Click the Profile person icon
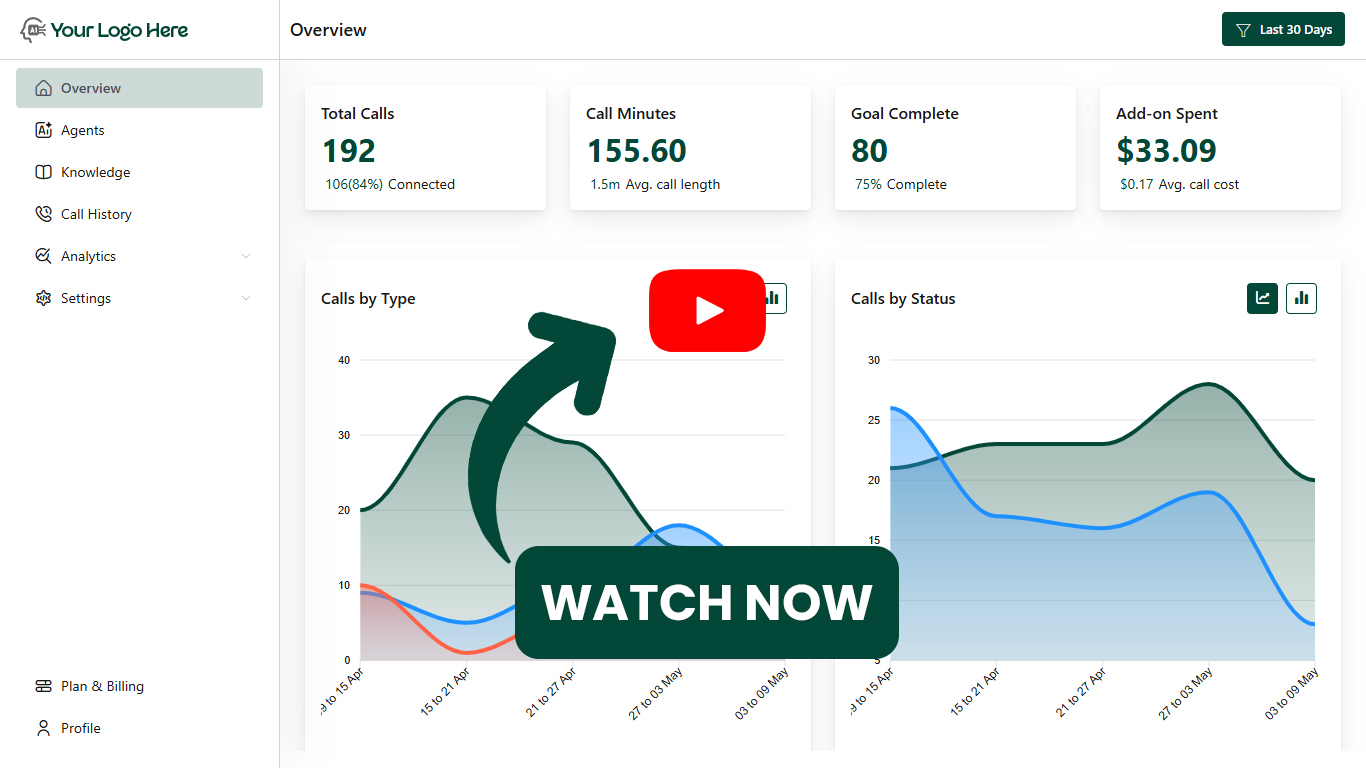The height and width of the screenshot is (768, 1366). click(43, 728)
